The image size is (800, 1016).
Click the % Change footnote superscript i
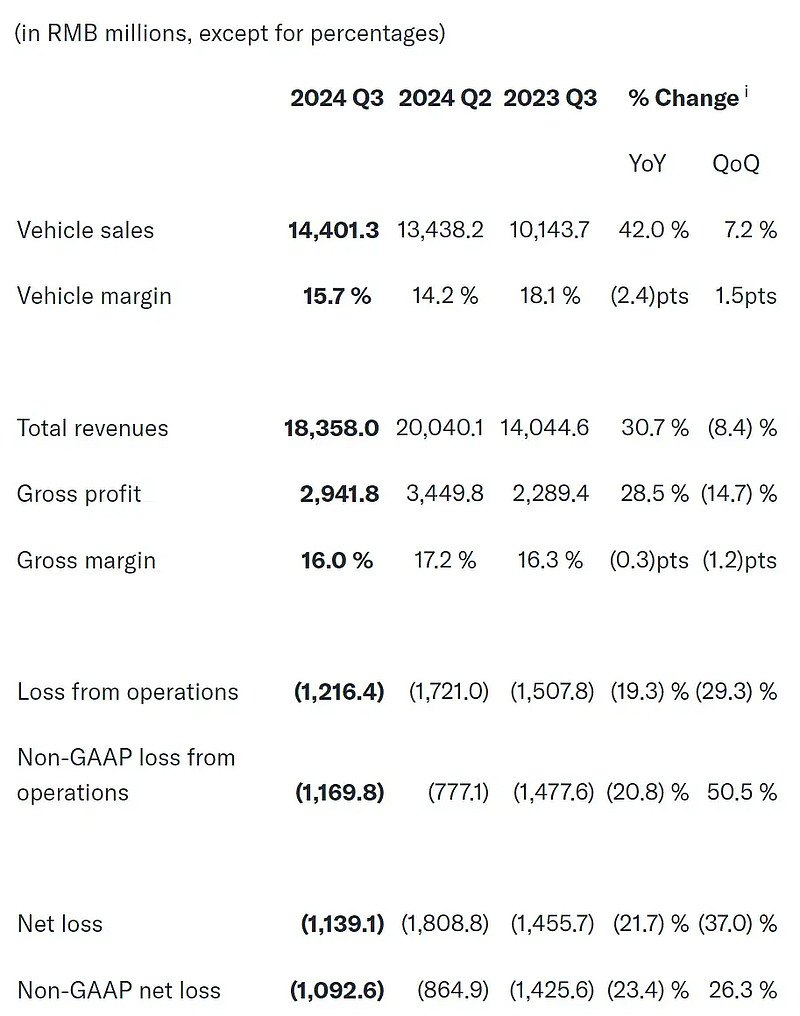coord(746,92)
